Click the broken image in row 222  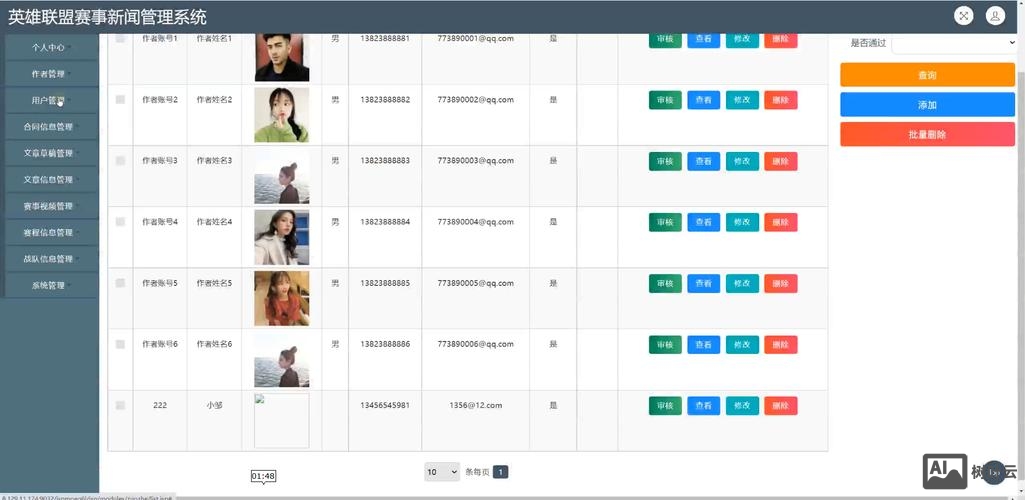(281, 420)
